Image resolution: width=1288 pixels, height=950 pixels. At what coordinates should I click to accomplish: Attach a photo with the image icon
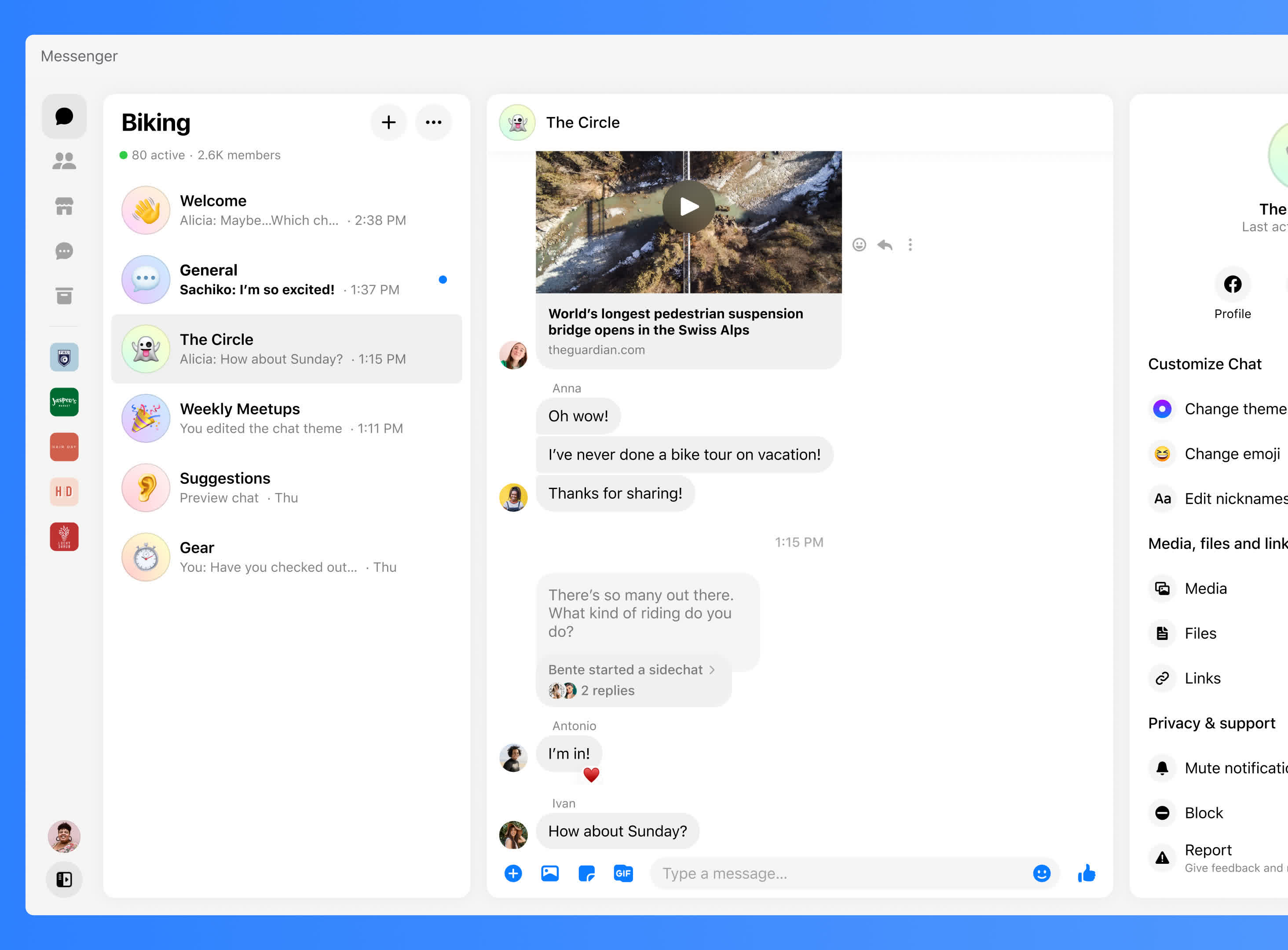pyautogui.click(x=550, y=873)
